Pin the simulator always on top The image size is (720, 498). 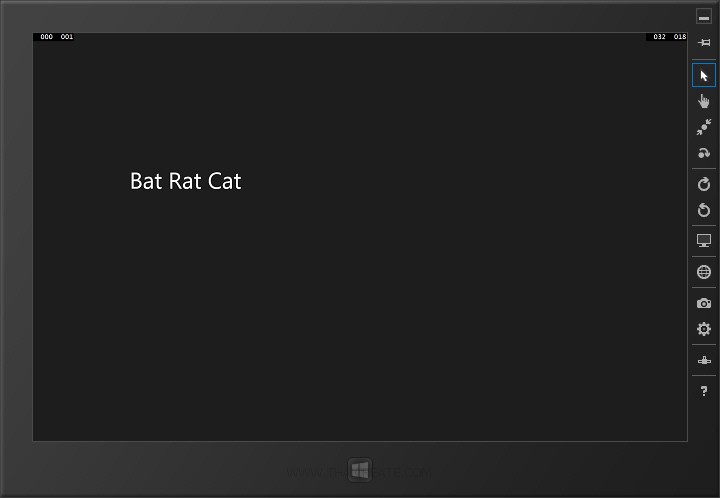[x=704, y=42]
